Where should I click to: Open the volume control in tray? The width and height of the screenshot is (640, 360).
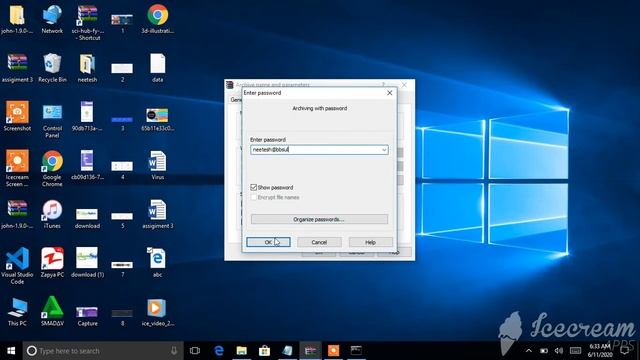coord(559,351)
